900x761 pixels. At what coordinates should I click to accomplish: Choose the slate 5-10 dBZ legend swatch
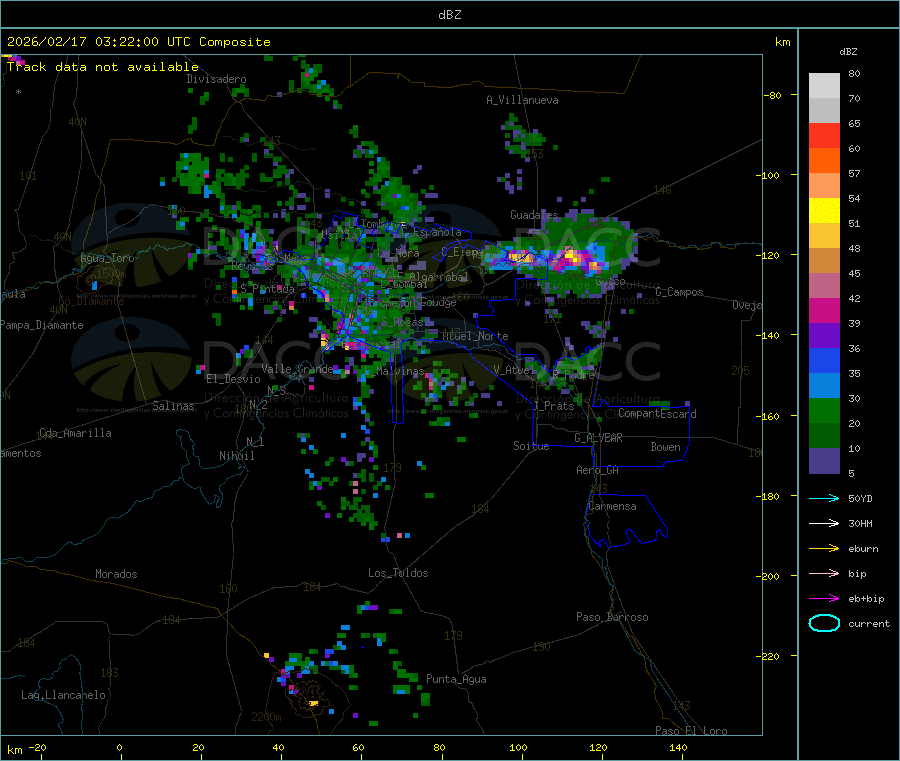(x=824, y=461)
